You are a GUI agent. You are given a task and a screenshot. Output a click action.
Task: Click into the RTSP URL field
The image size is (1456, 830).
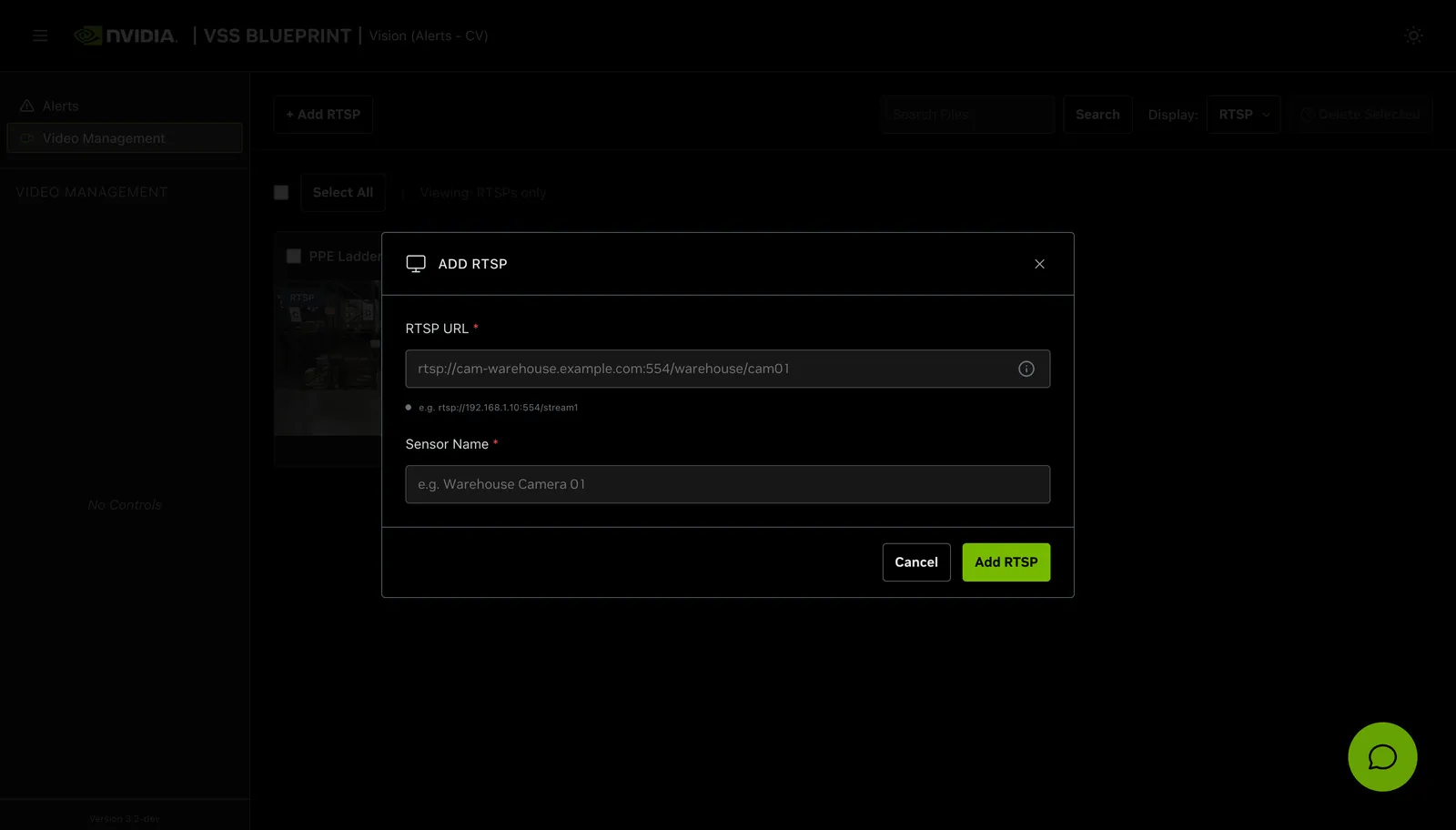point(727,369)
